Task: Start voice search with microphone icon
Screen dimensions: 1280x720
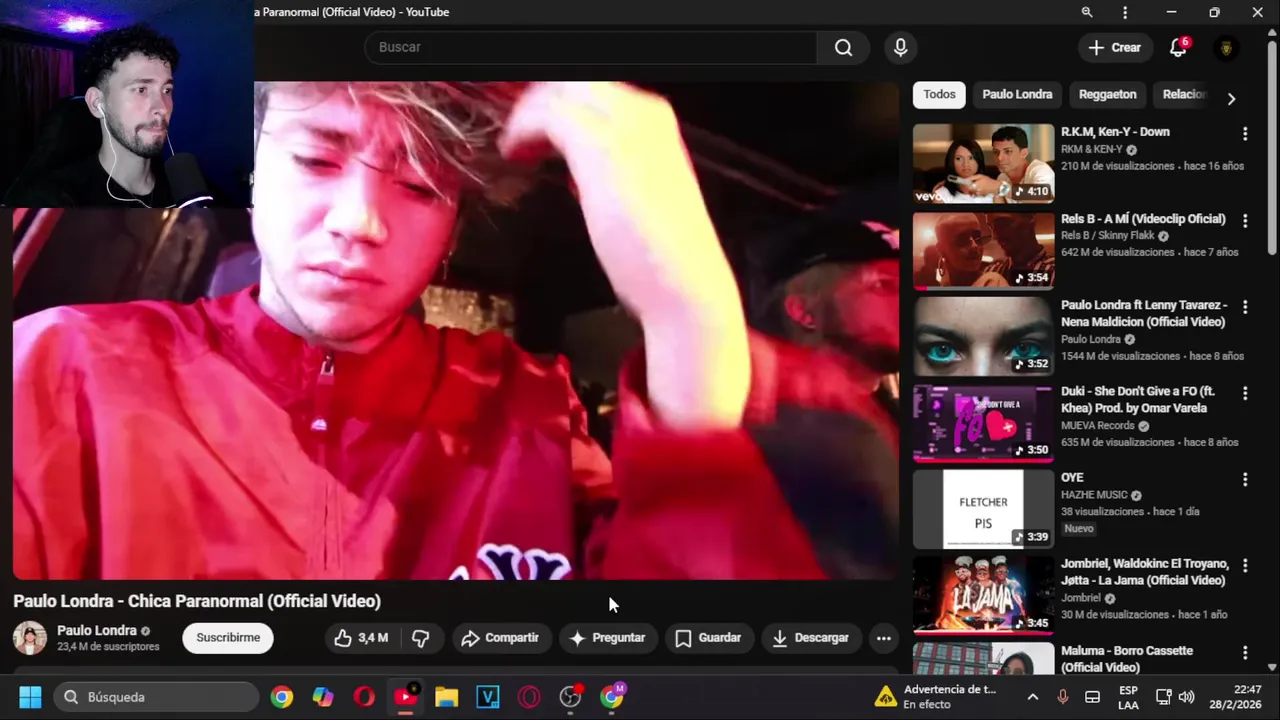Action: click(900, 48)
